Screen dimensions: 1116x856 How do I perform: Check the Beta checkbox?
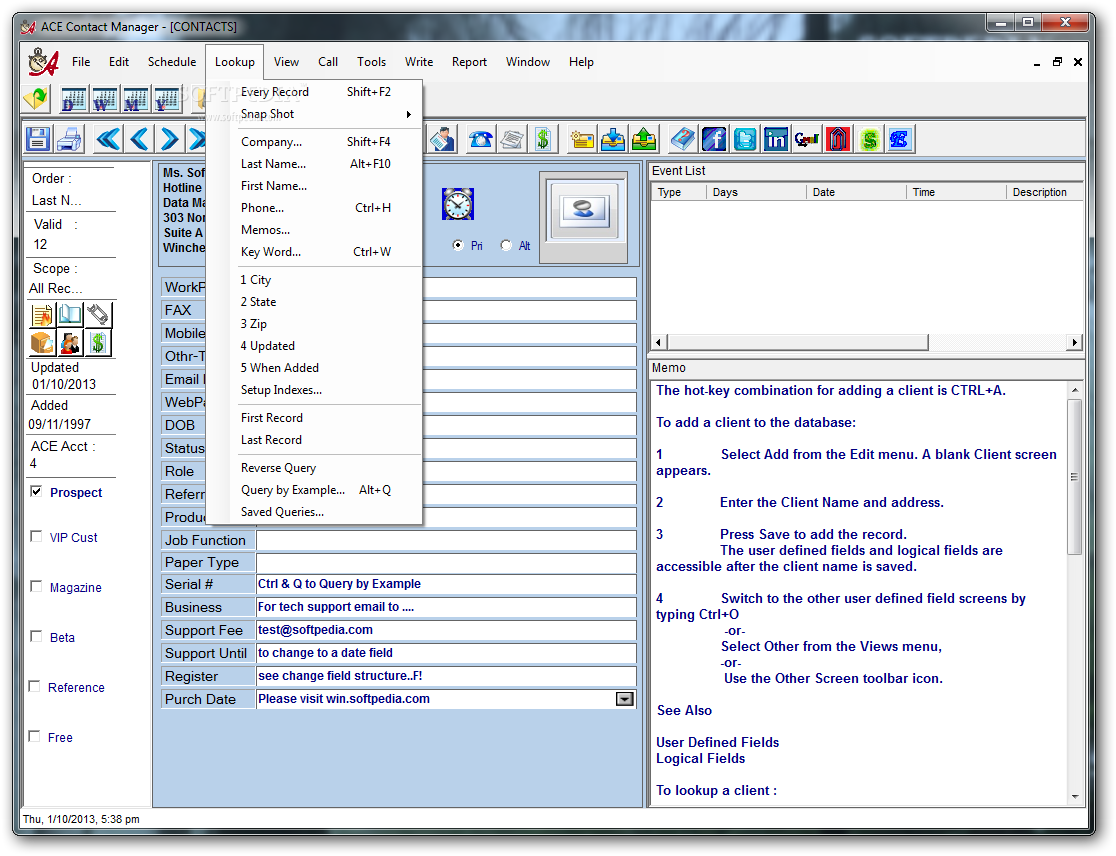coord(36,636)
